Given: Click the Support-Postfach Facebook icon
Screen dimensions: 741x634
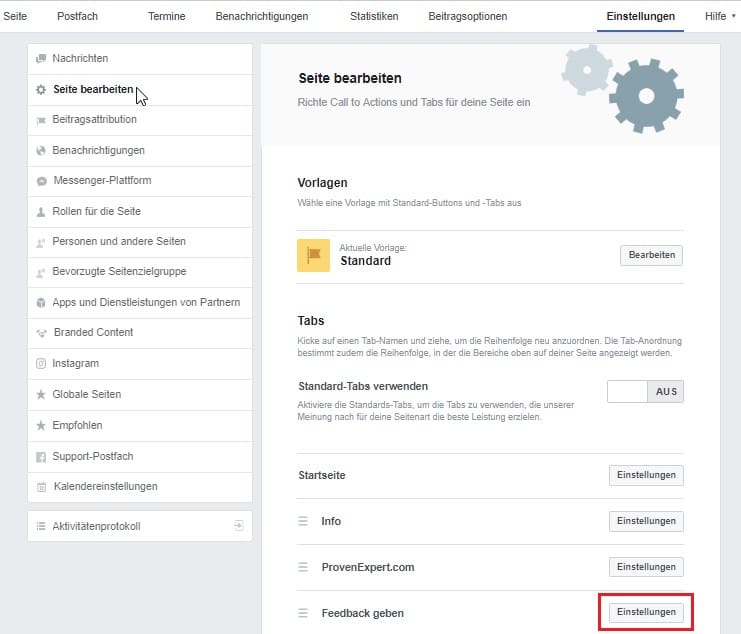Looking at the screenshot, I should pyautogui.click(x=41, y=456).
